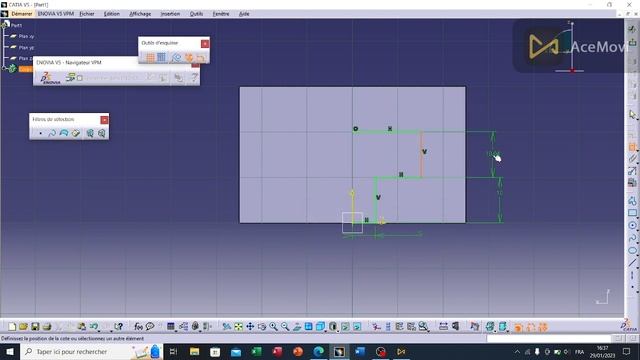
Task: Open the ENOVIA V5 VPM menu
Action: coord(56,14)
